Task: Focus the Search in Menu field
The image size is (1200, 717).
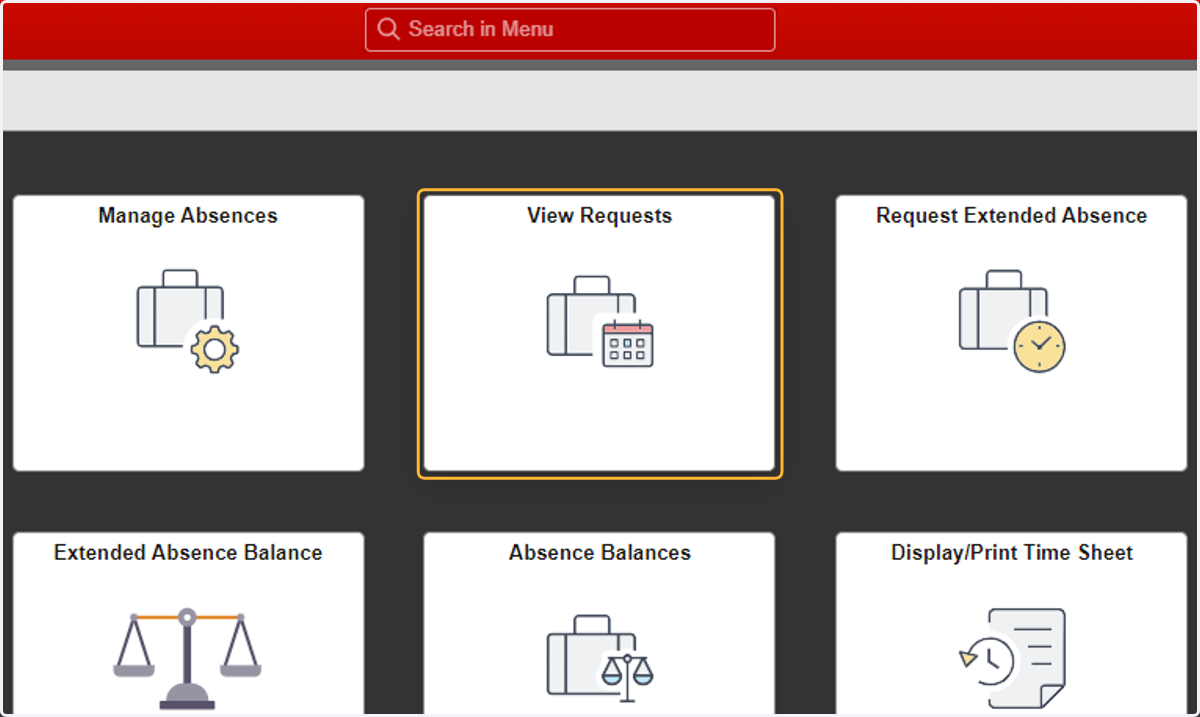Action: click(570, 30)
